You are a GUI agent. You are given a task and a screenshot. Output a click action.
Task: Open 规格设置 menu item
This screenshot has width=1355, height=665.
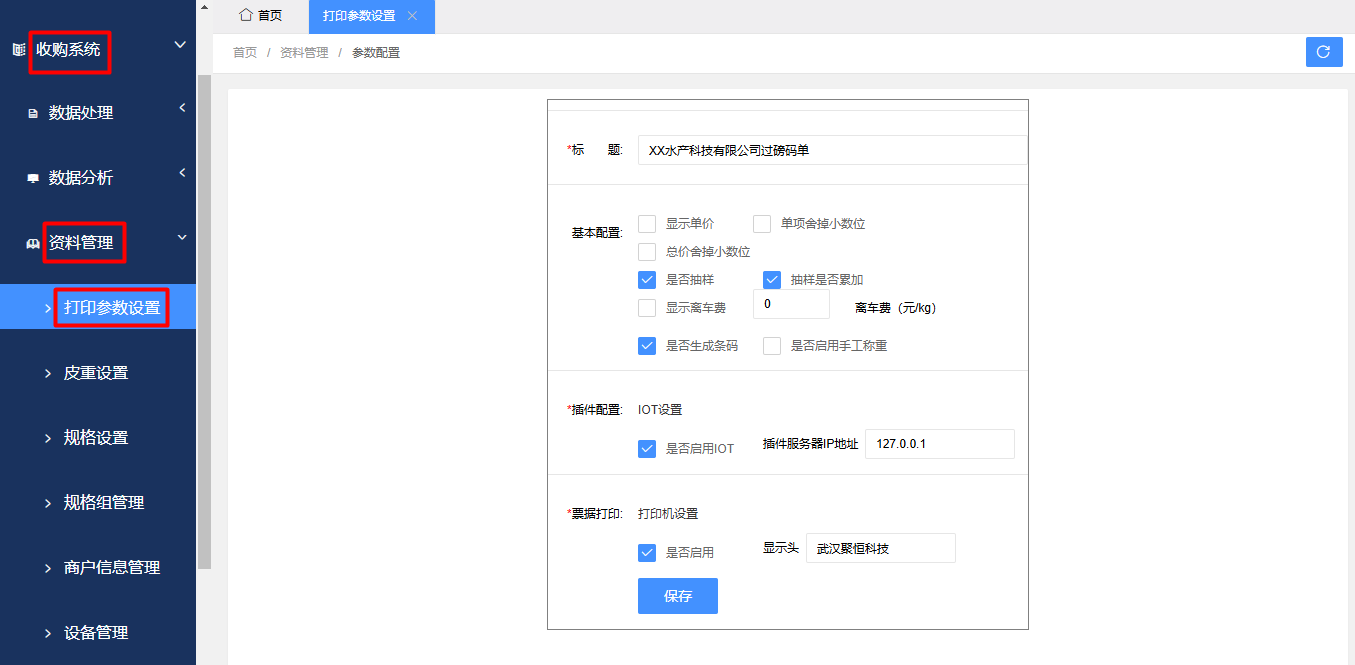point(98,438)
